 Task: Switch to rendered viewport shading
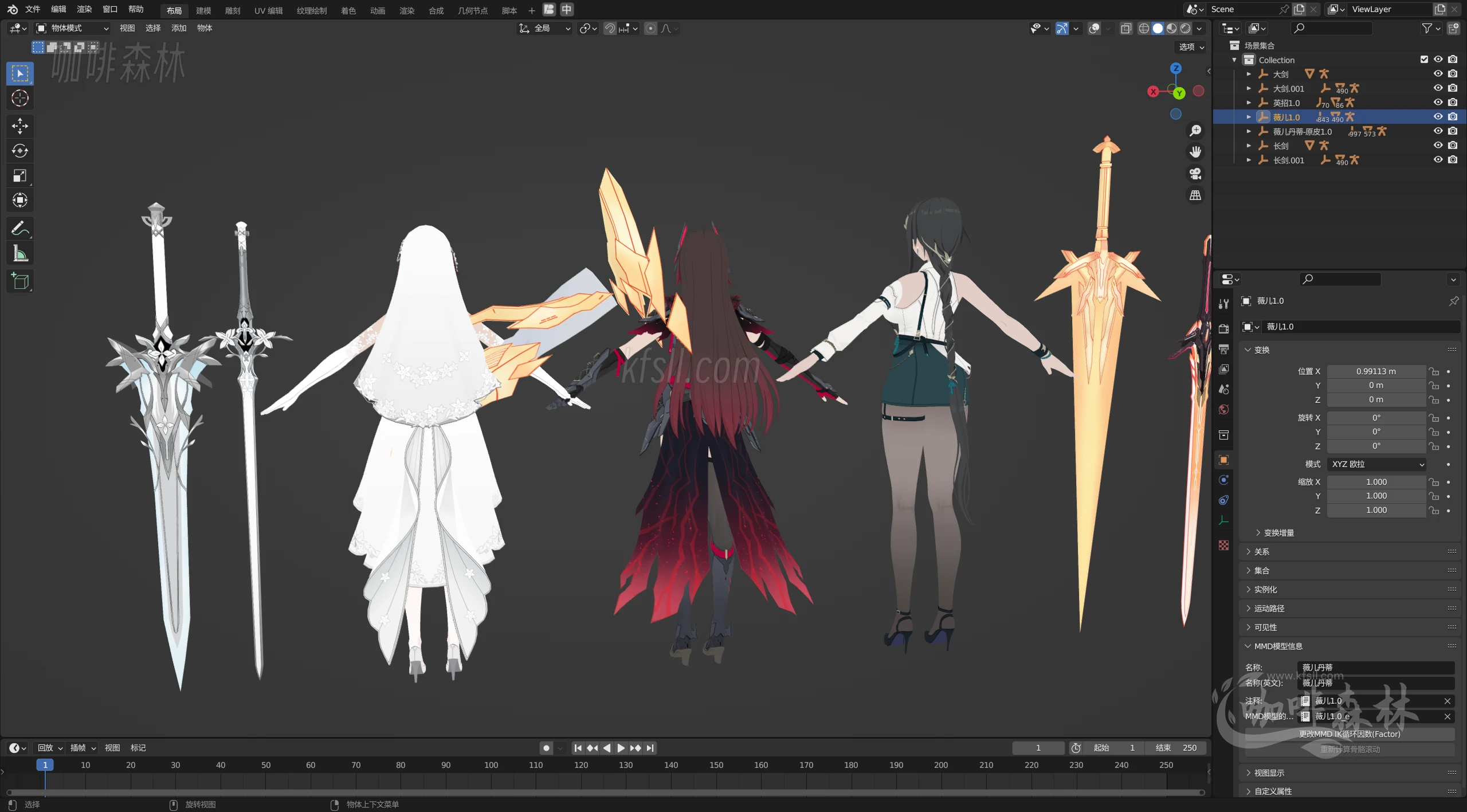1185,28
